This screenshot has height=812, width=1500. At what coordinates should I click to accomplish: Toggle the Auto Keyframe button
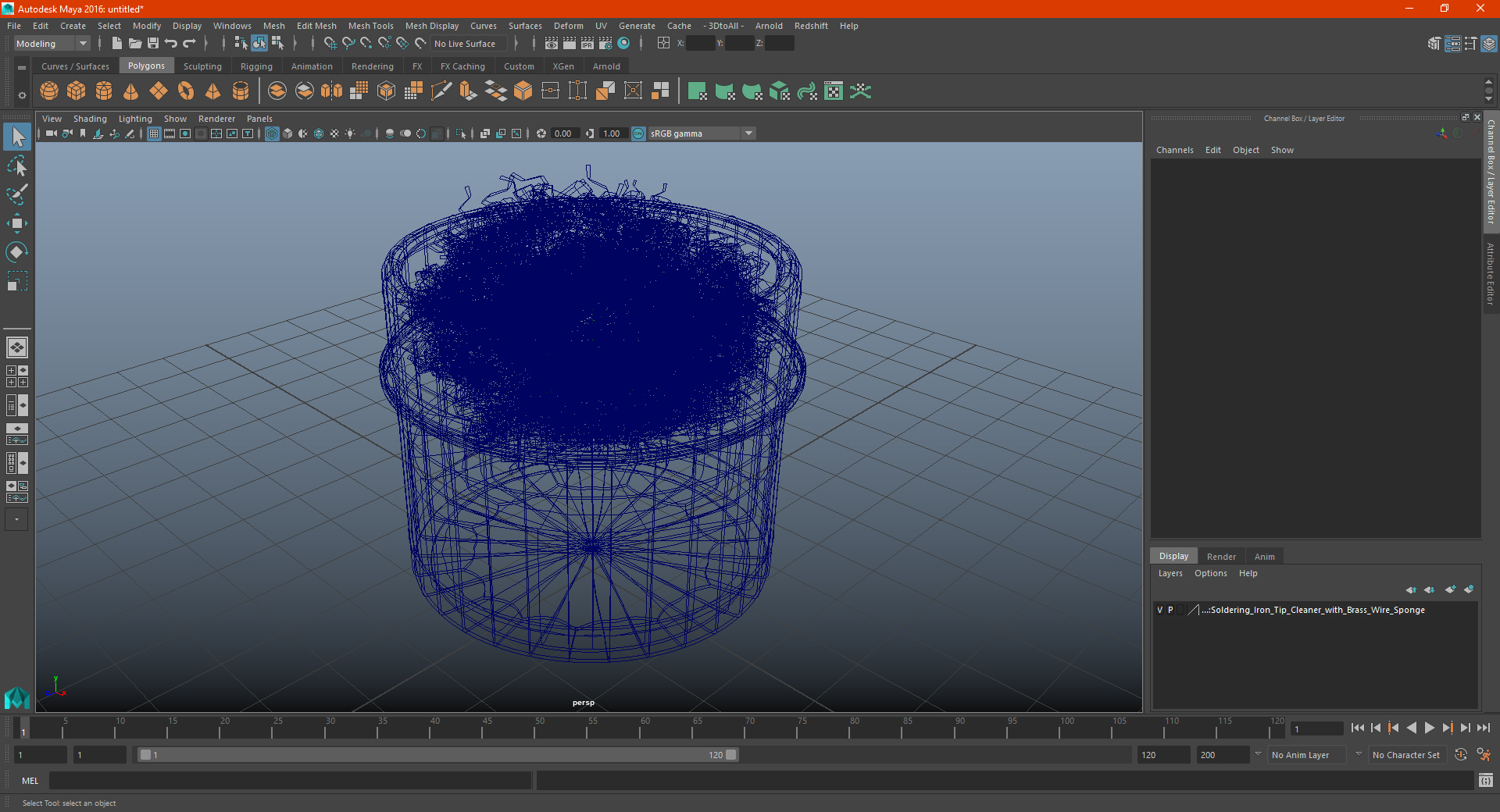(x=1461, y=755)
